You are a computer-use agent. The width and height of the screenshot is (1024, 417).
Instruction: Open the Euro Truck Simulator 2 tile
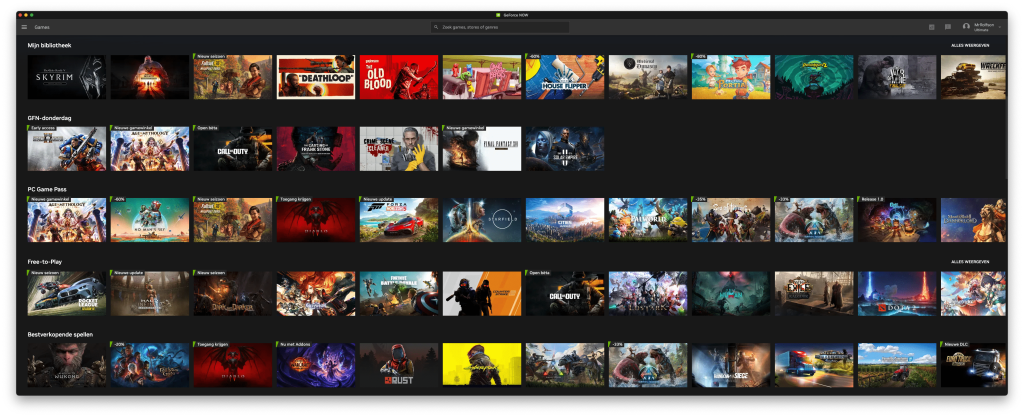click(973, 365)
